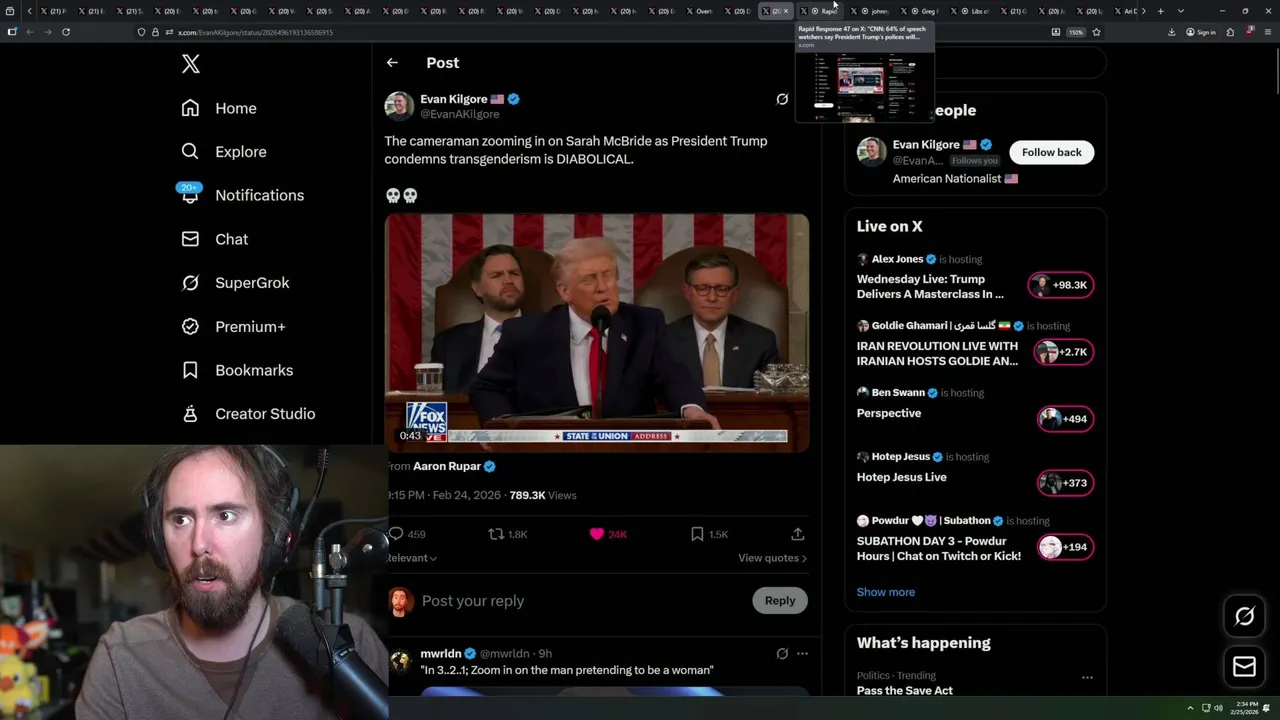Join Goldie Ghamari live with +2.7K listeners
The width and height of the screenshot is (1280, 720).
(x=1062, y=352)
